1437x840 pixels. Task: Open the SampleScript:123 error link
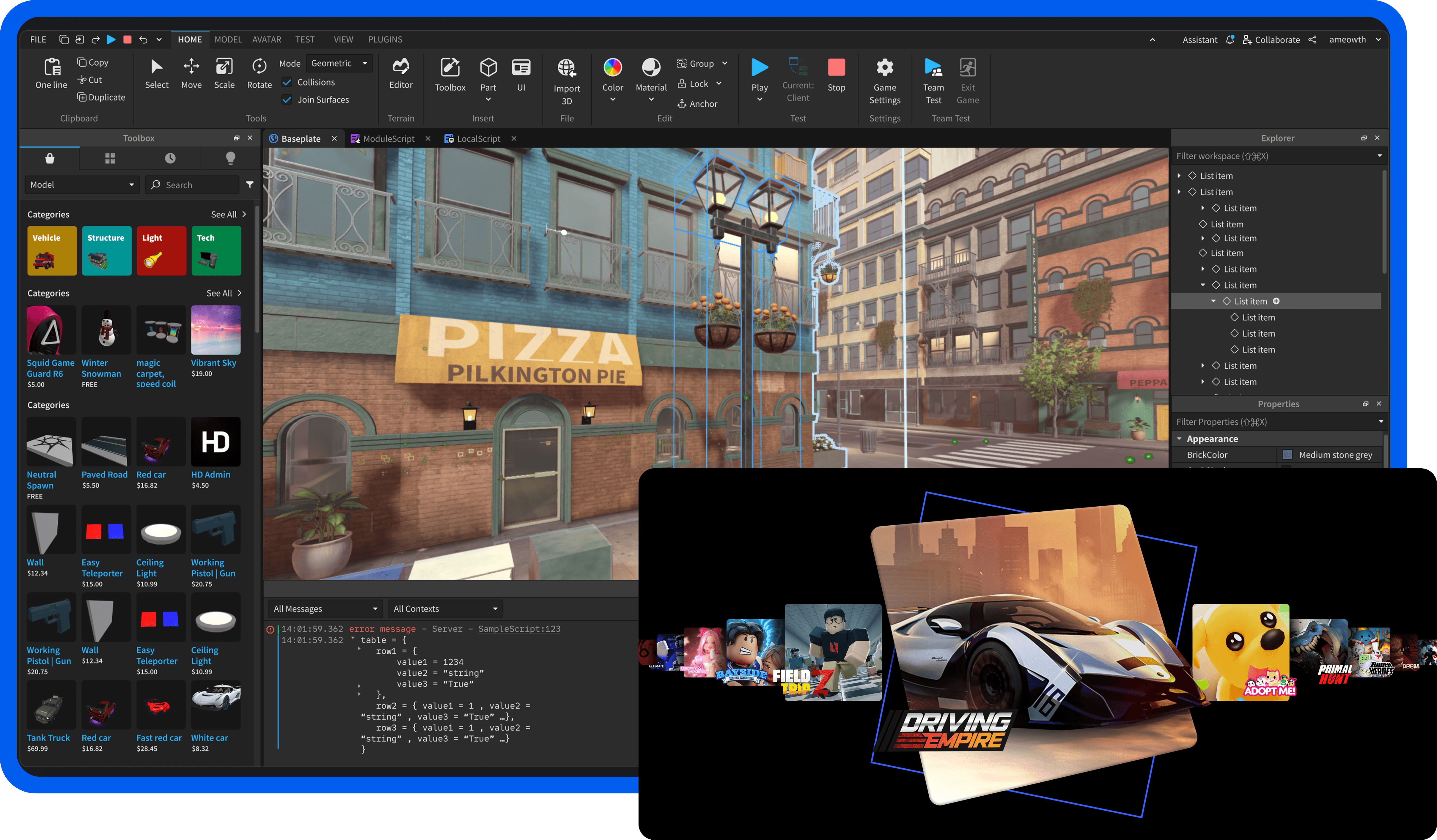[x=519, y=628]
